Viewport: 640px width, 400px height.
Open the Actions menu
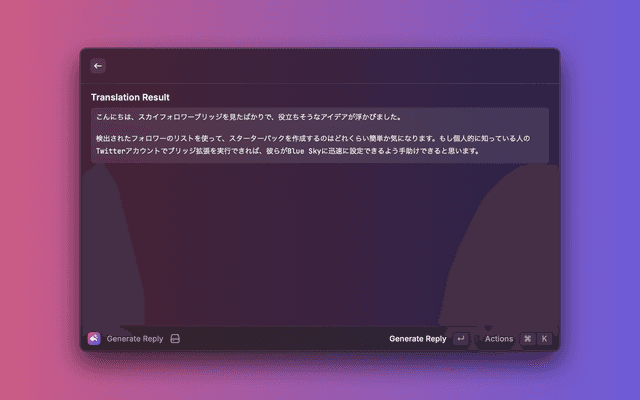tap(498, 339)
